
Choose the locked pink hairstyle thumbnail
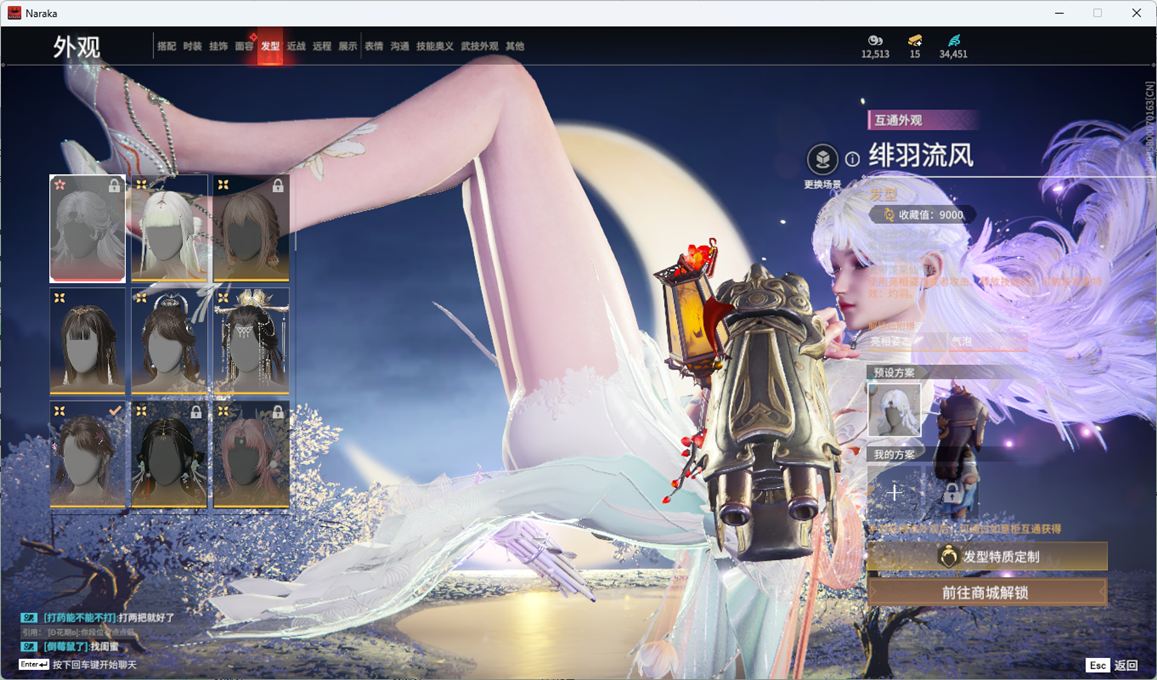[x=251, y=455]
